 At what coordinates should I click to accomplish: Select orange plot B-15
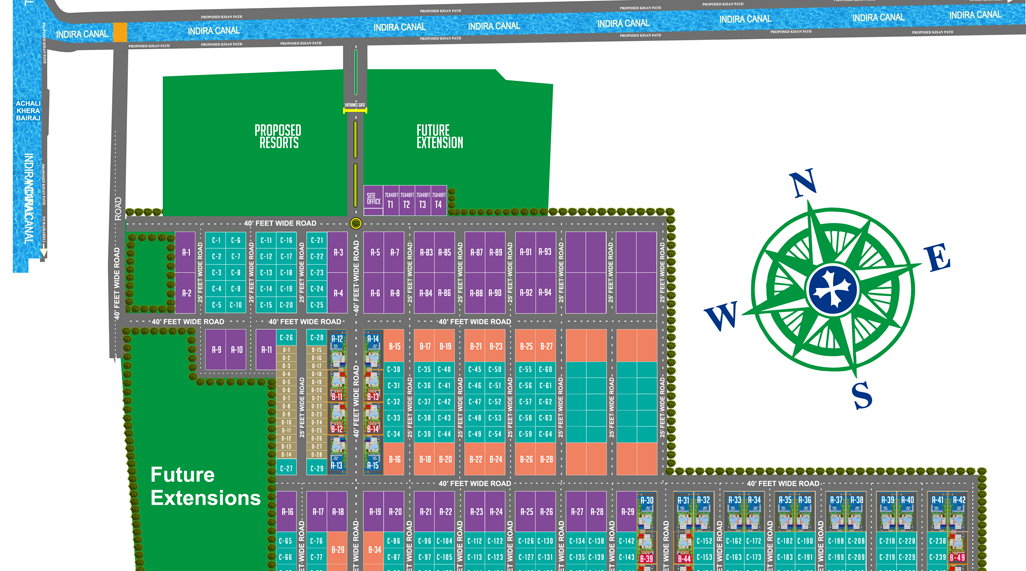coord(394,347)
